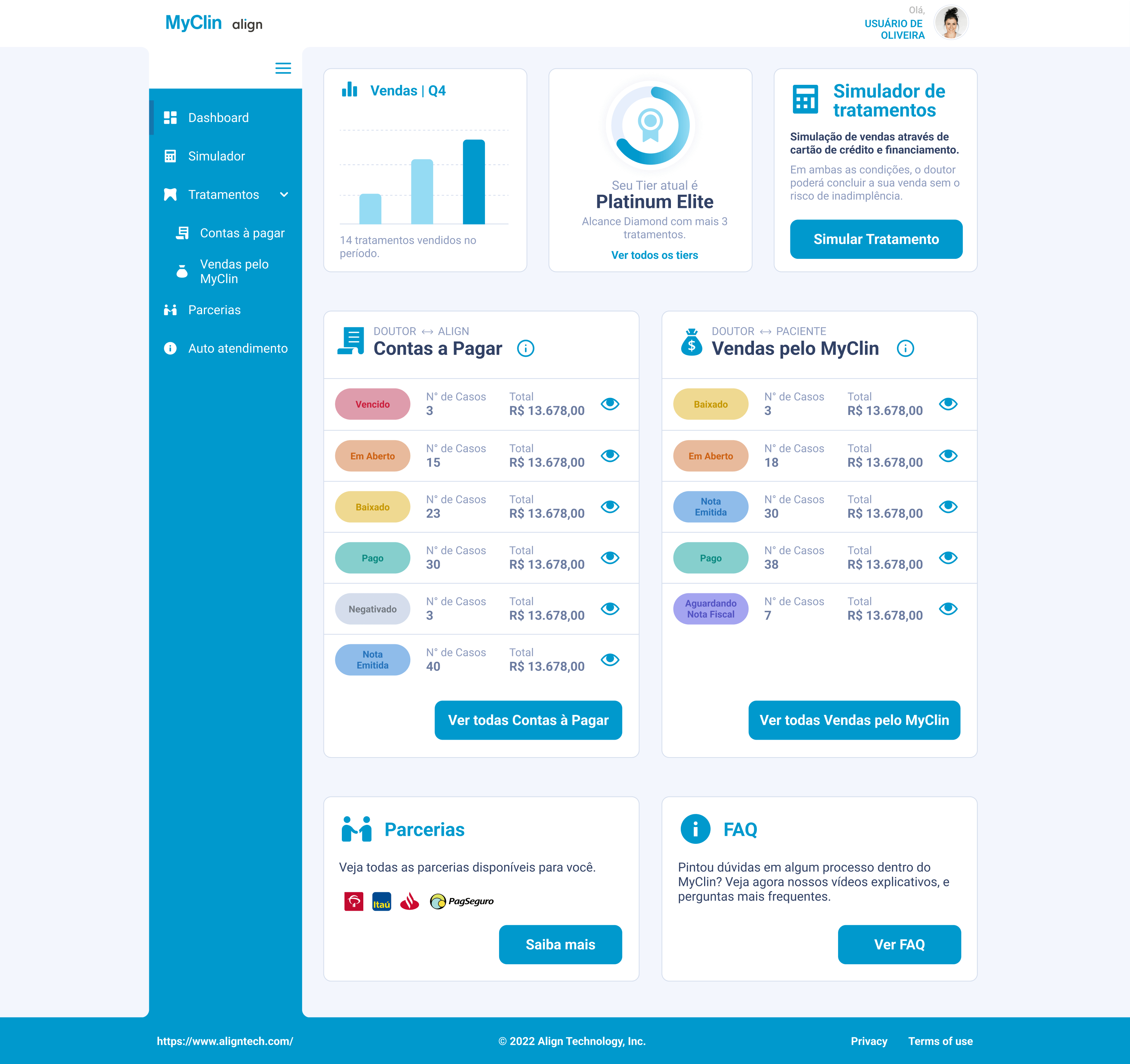The height and width of the screenshot is (1064, 1130).
Task: Click the calculator icon in Simulador de tratamentos card
Action: coord(805,99)
